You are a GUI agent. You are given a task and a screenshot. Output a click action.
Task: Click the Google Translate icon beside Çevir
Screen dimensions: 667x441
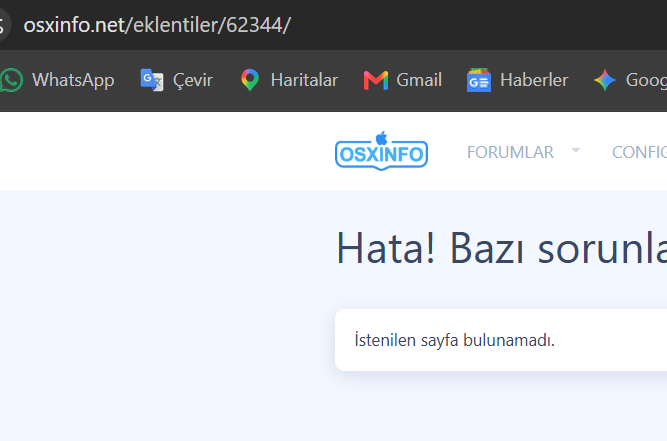(152, 80)
